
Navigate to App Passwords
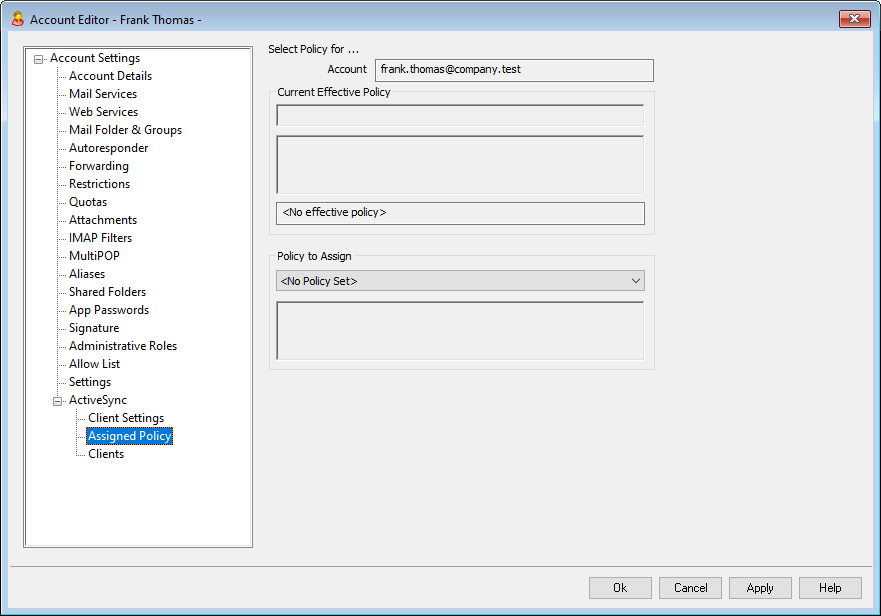tap(108, 310)
